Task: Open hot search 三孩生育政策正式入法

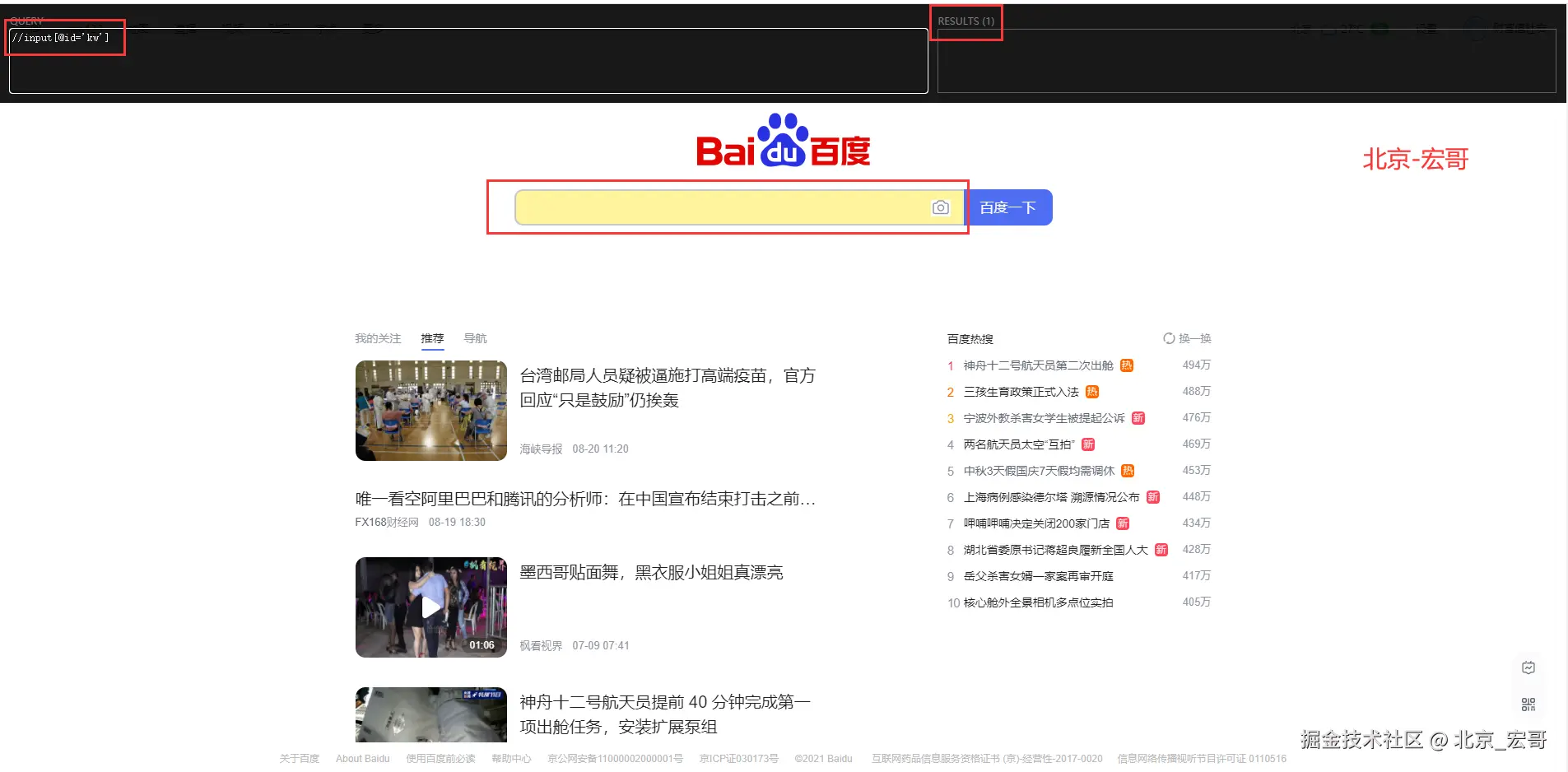Action: [x=1021, y=392]
